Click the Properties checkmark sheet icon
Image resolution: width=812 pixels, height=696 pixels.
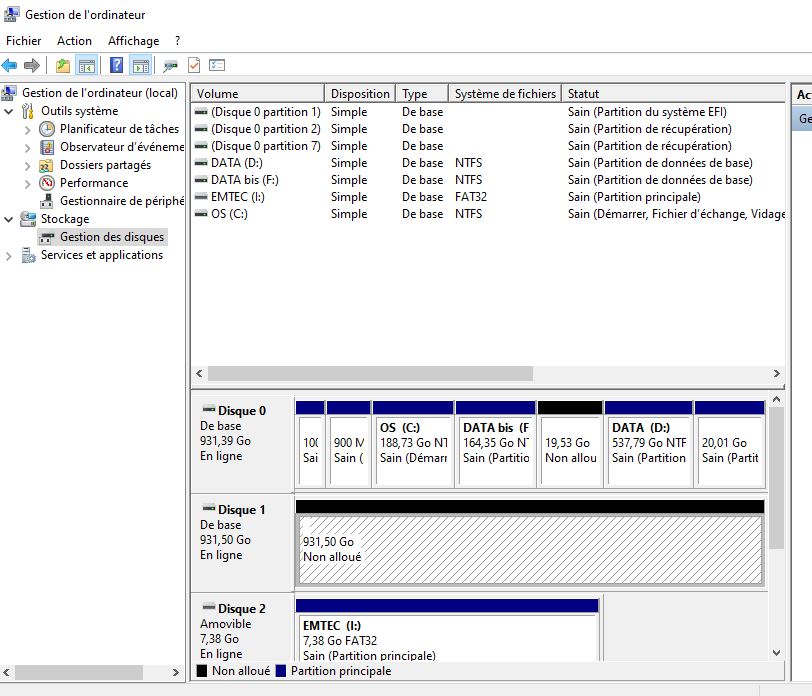coord(194,66)
